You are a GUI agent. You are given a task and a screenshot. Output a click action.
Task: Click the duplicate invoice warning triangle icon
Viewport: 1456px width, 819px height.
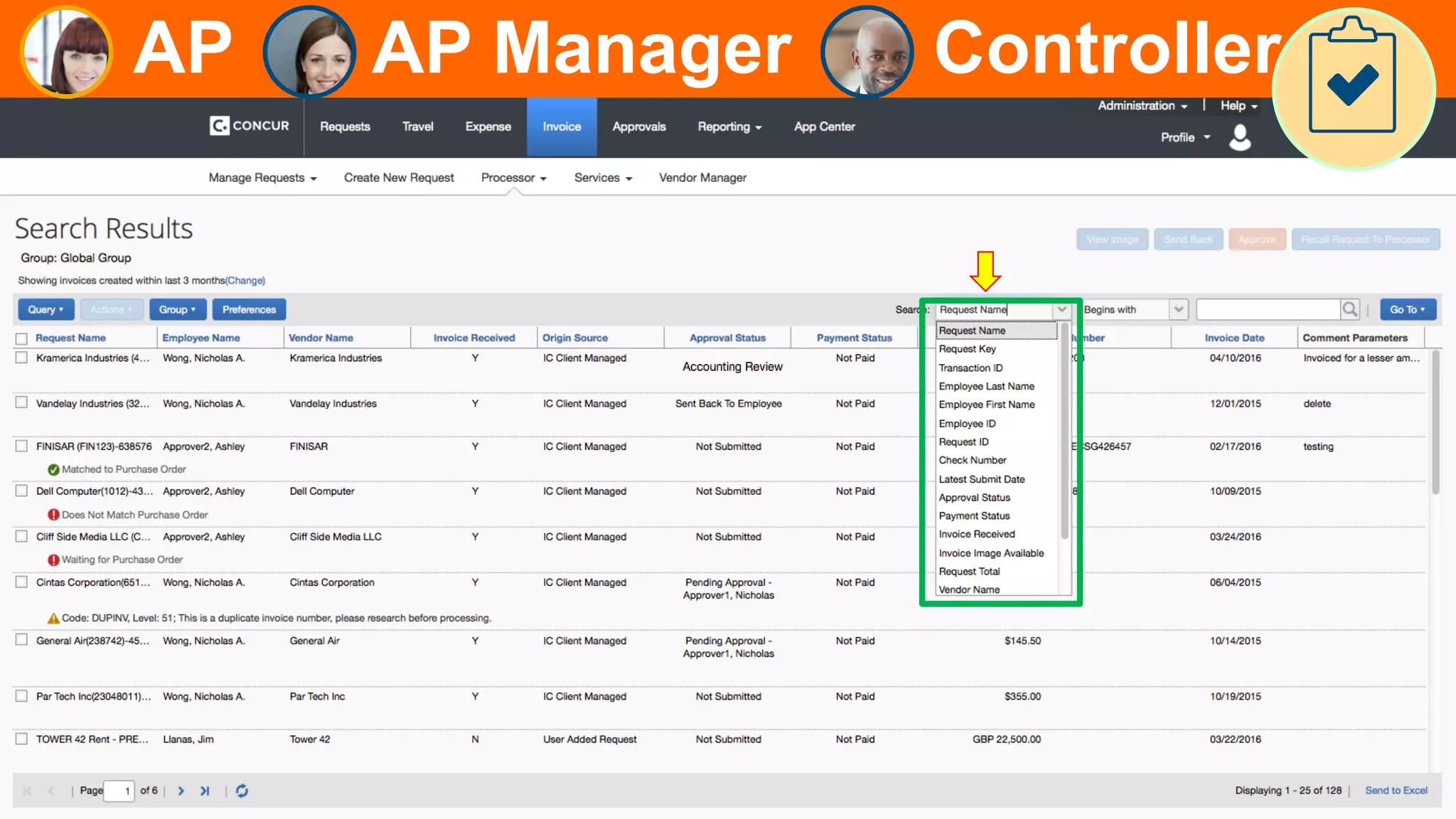click(53, 618)
